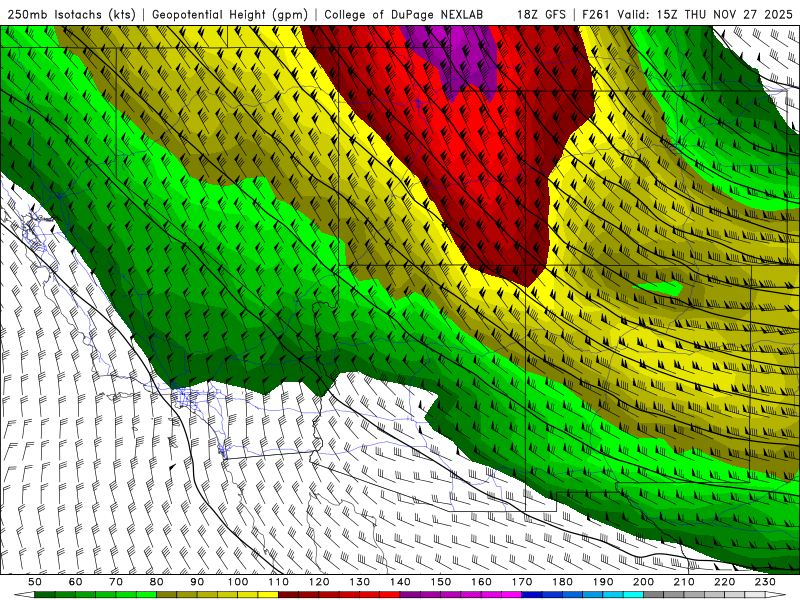Click the 100 knot legend label

238,582
